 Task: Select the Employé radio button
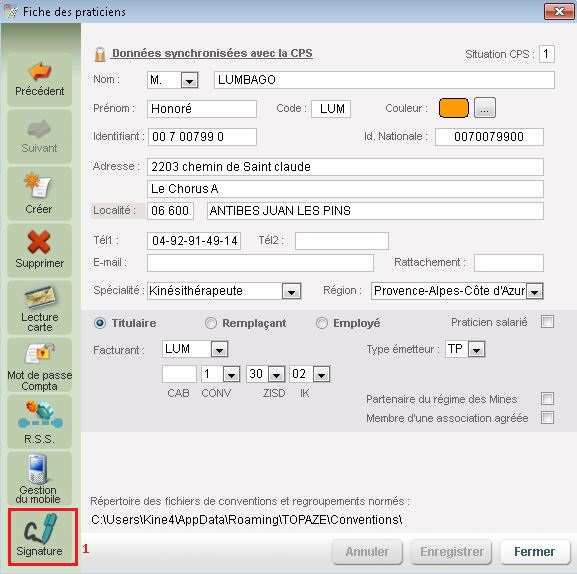coord(322,323)
